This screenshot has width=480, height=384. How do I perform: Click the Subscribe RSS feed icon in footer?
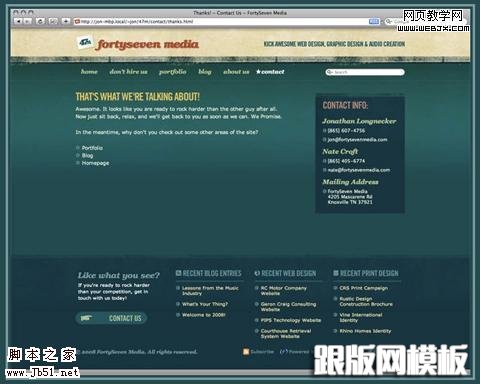click(246, 352)
